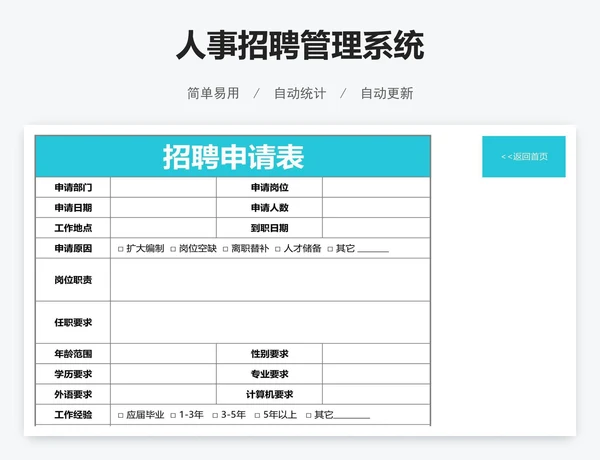This screenshot has height=460, width=600.
Task: Click the 岗位职责 label cell
Action: [73, 280]
